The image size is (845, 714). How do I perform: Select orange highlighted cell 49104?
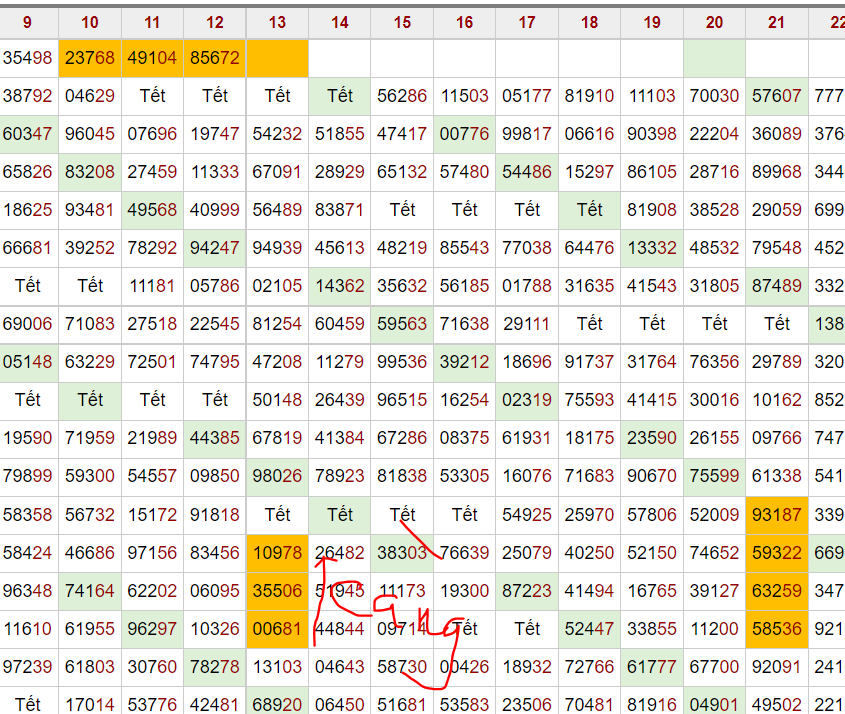[x=152, y=58]
